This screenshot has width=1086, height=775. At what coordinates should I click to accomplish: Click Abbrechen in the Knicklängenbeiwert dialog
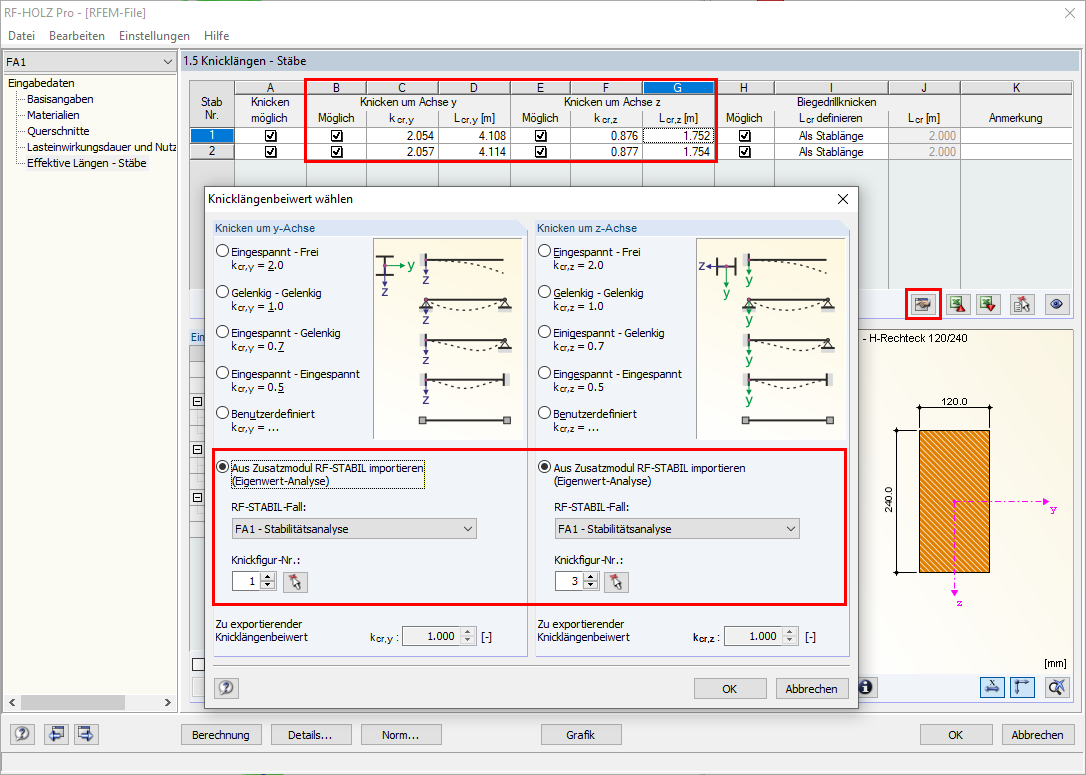click(x=812, y=688)
